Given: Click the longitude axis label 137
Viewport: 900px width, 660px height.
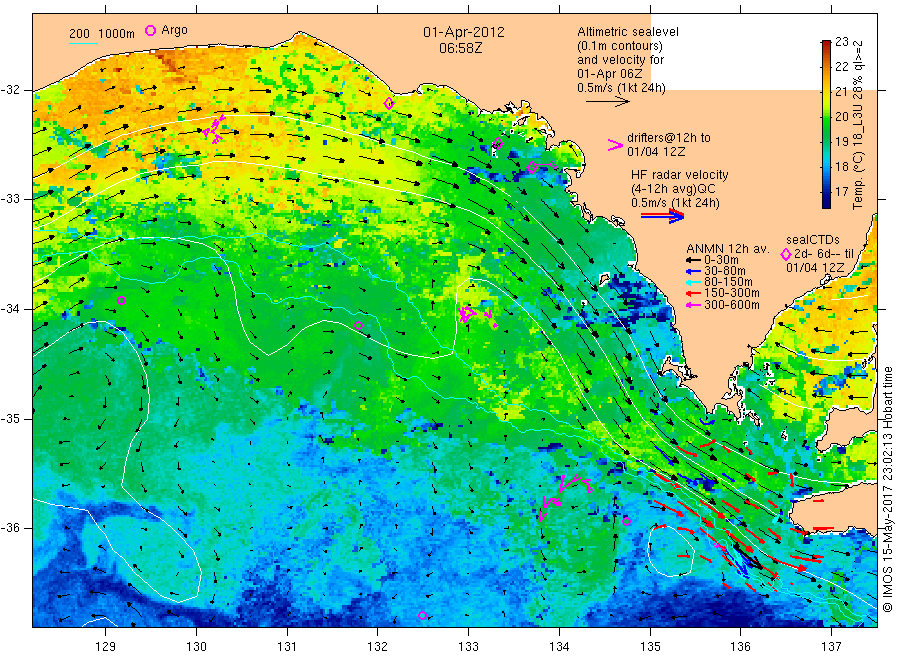Looking at the screenshot, I should (x=831, y=647).
